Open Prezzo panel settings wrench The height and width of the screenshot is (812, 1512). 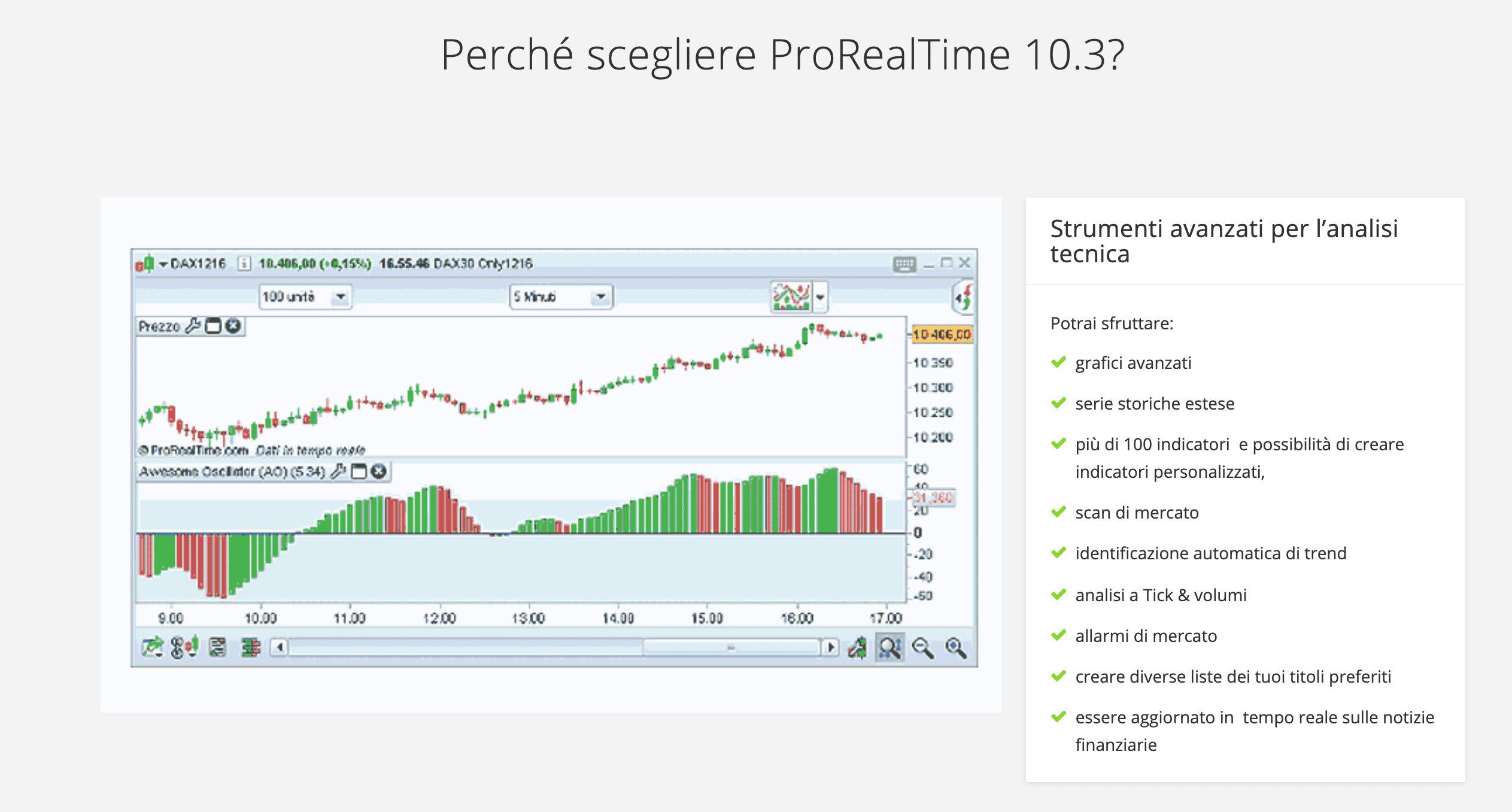193,326
